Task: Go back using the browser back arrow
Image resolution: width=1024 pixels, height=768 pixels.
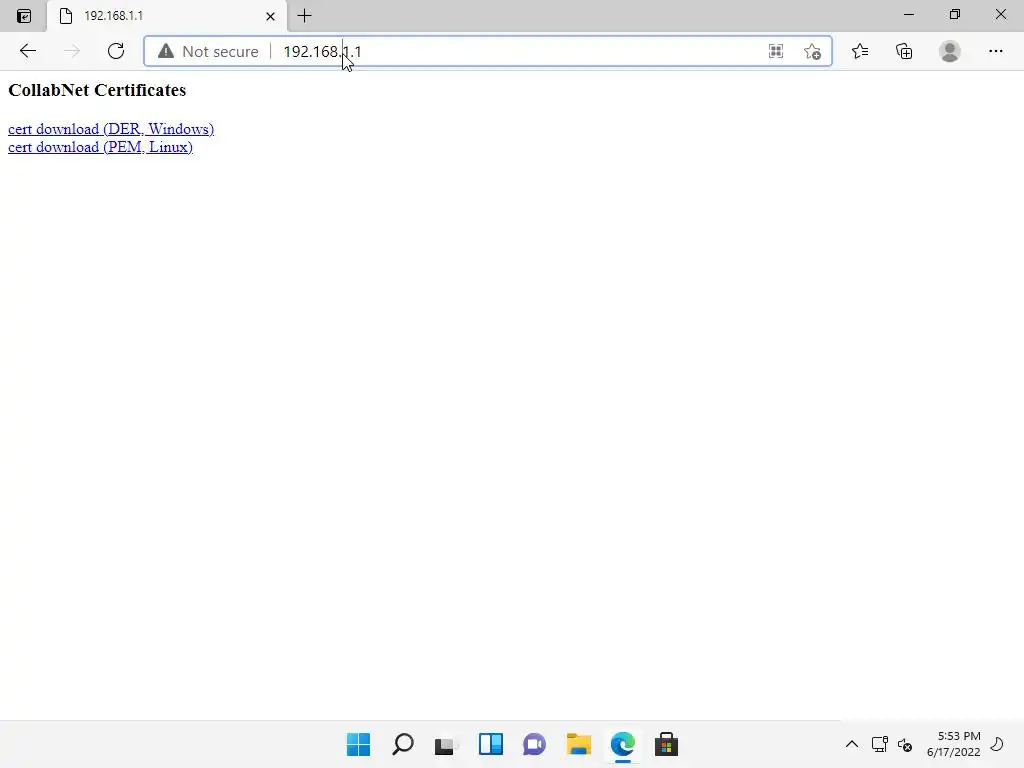Action: coord(27,51)
